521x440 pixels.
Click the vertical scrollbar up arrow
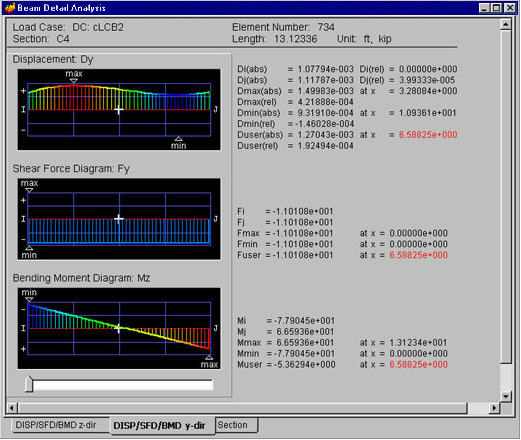tap(506, 24)
